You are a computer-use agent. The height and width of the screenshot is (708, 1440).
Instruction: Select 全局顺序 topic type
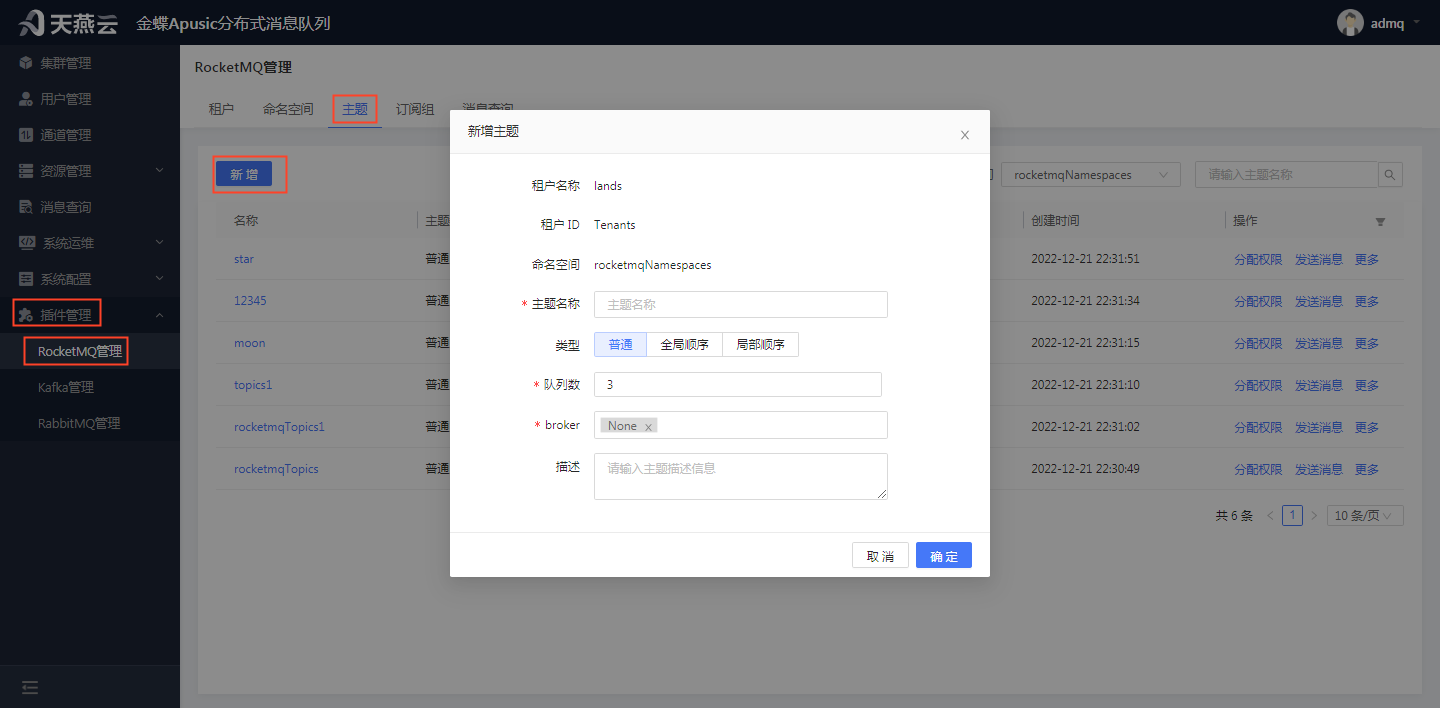click(684, 344)
